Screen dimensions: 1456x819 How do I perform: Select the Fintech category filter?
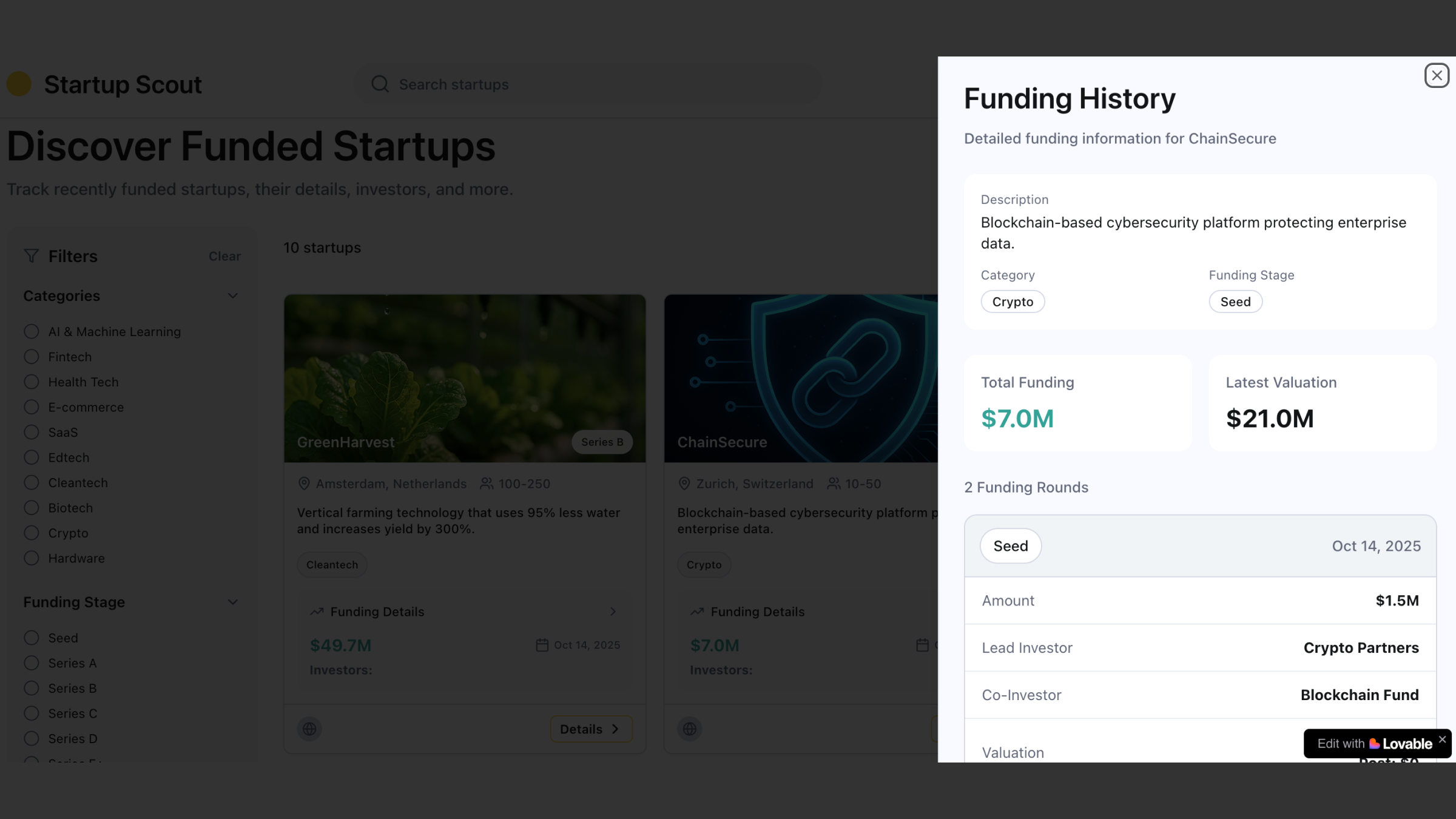click(x=32, y=357)
